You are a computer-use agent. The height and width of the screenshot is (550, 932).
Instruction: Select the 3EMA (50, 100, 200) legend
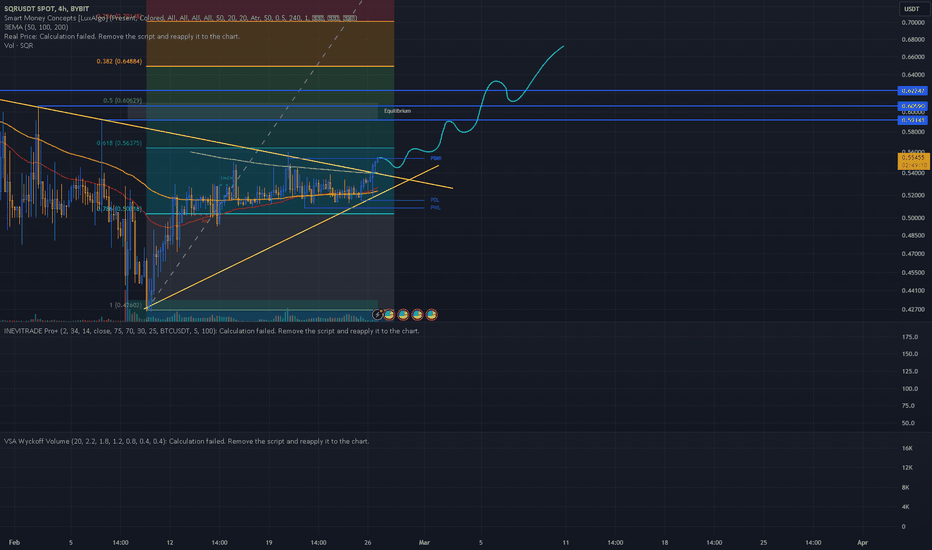(x=36, y=27)
